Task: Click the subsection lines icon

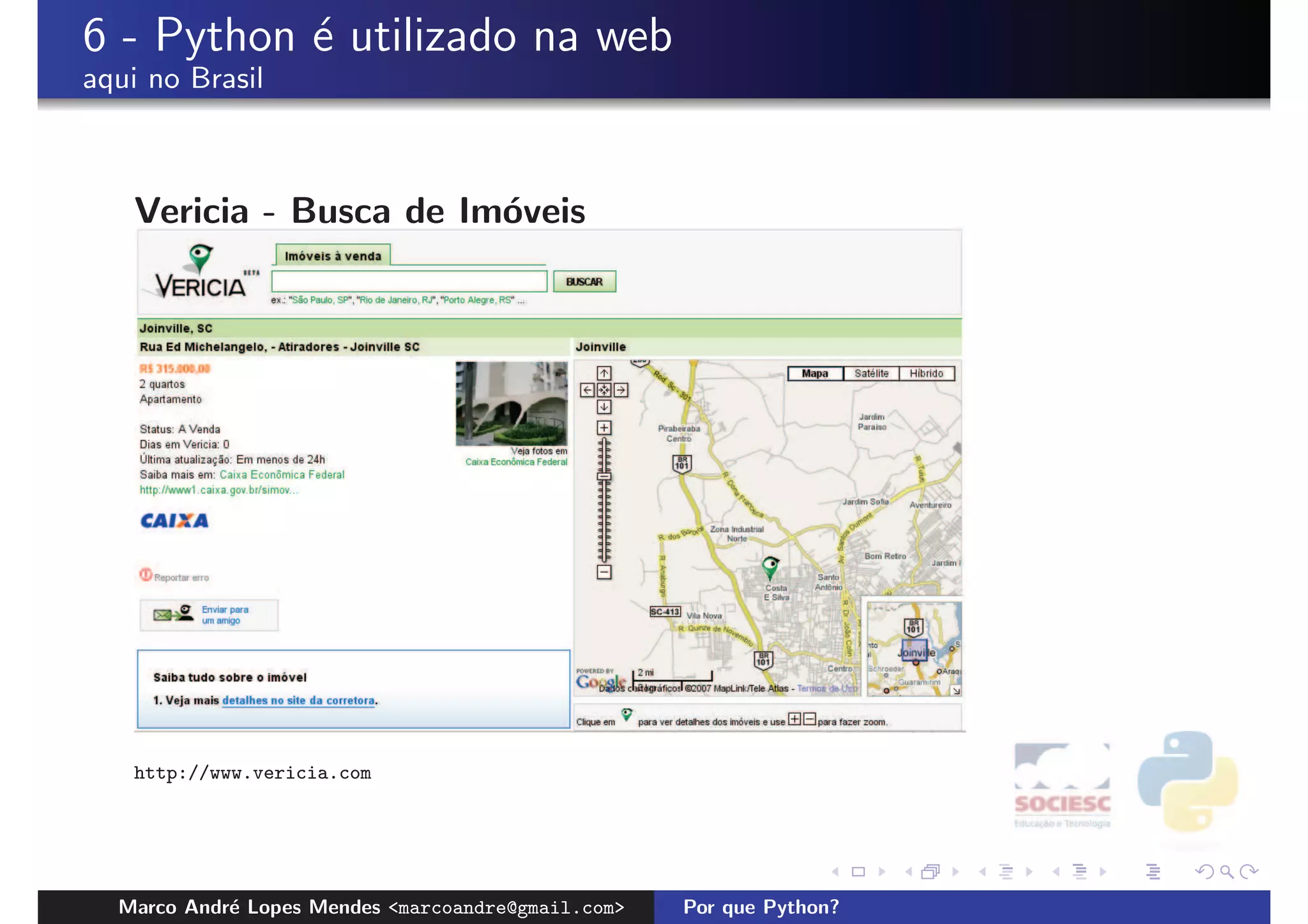Action: click(x=1006, y=872)
